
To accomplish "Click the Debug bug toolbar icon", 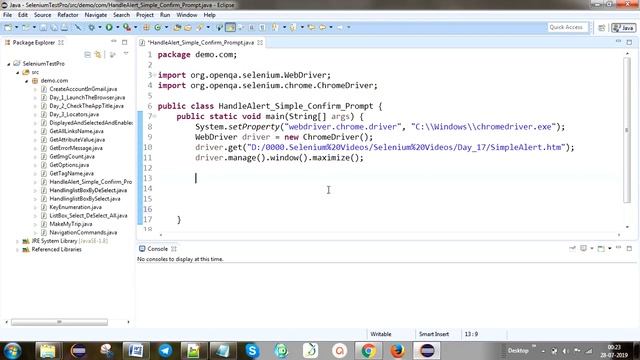I will tap(91, 27).
